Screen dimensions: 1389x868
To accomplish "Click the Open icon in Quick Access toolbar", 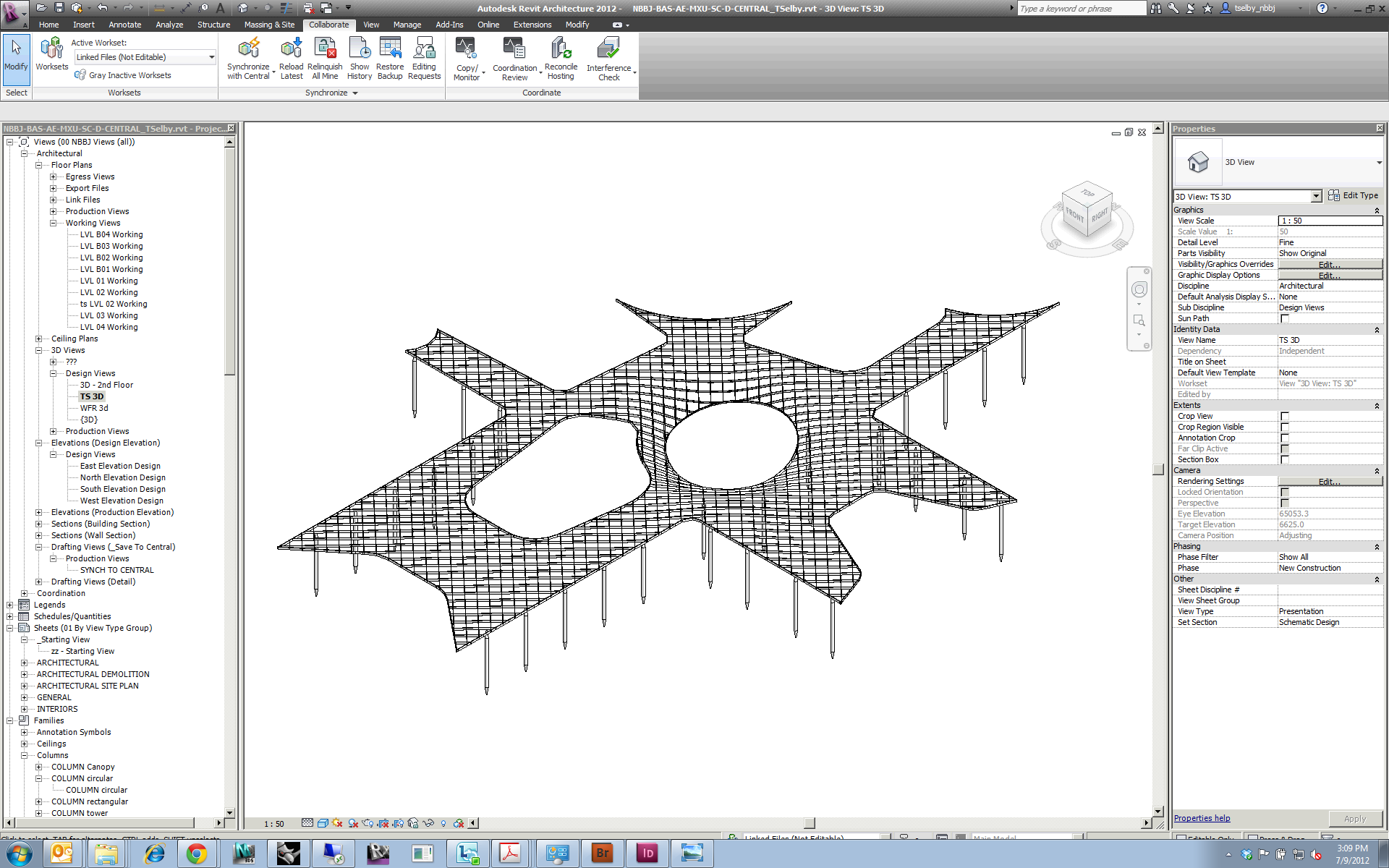I will pyautogui.click(x=42, y=8).
